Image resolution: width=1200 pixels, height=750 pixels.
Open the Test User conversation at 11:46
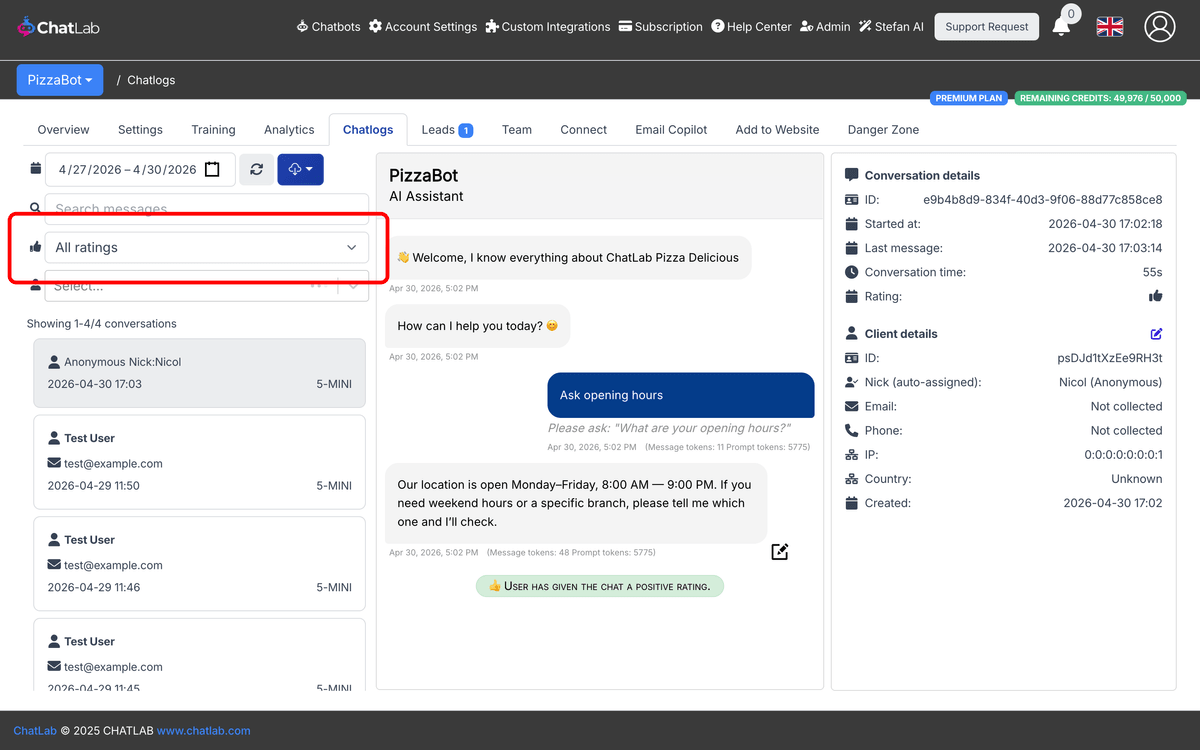tap(200, 563)
